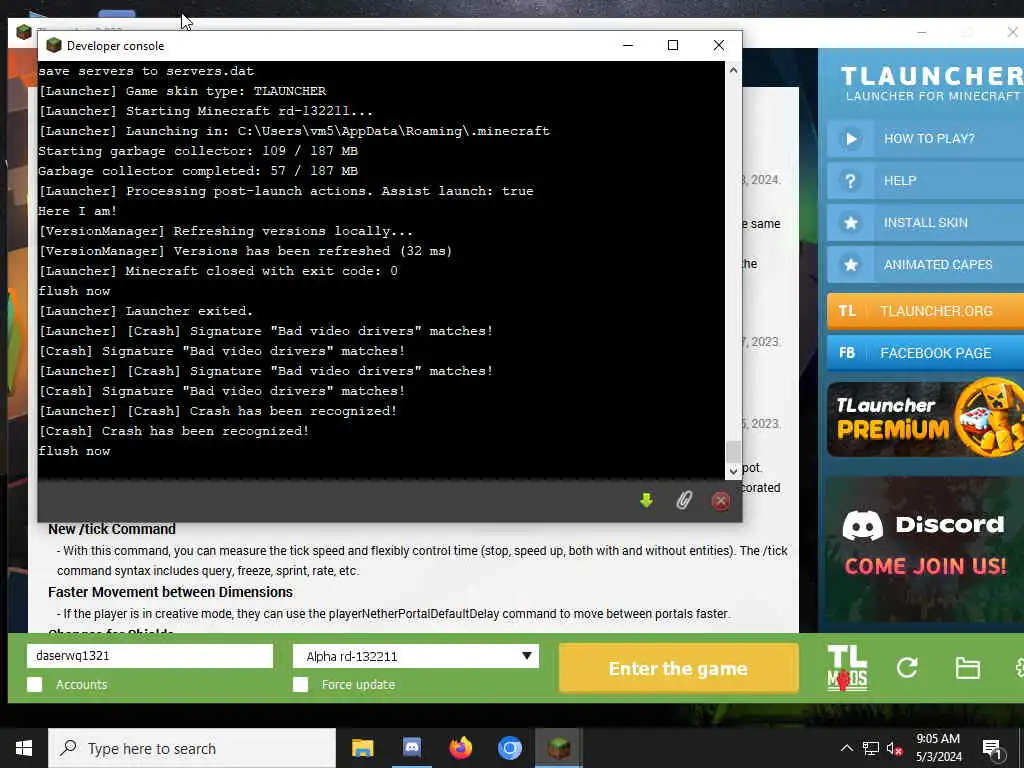1024x768 pixels.
Task: Open Discord from the taskbar
Action: (411, 747)
